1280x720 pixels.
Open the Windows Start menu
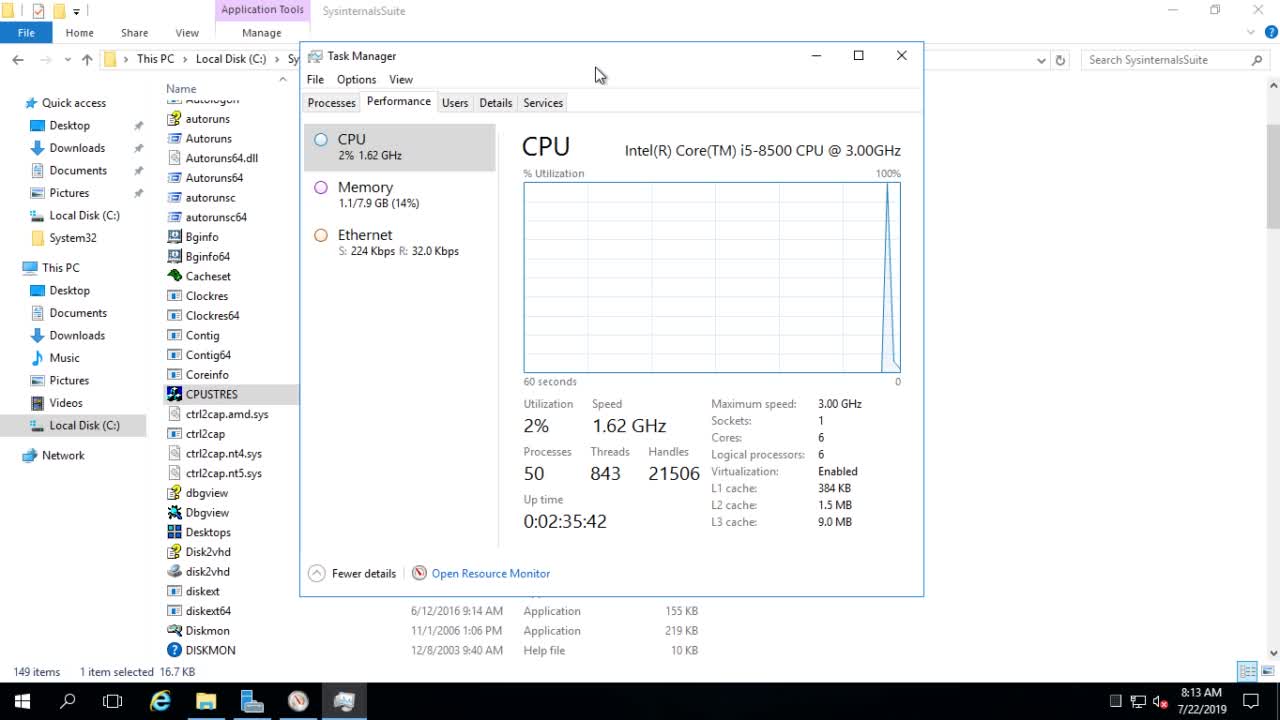(22, 701)
